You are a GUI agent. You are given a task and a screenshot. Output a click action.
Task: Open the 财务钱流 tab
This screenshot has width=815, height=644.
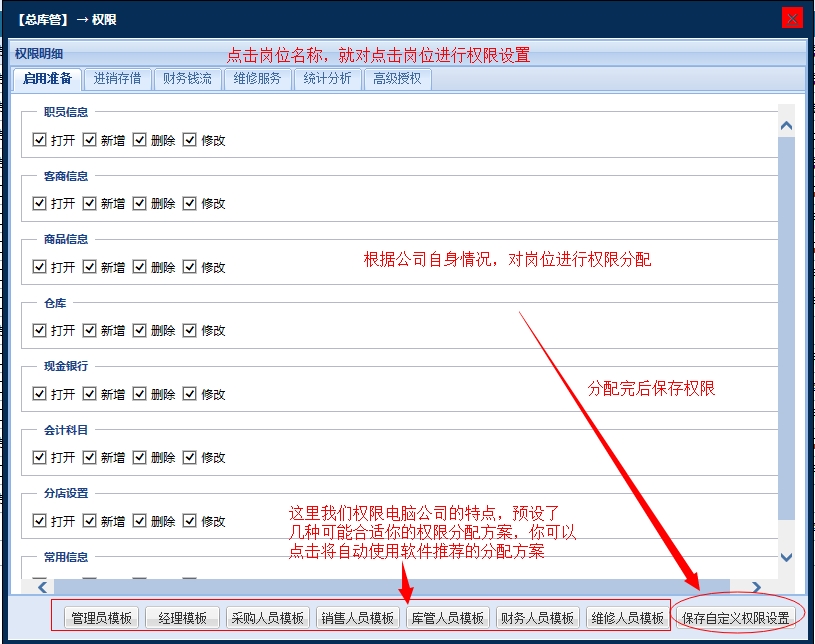point(185,78)
